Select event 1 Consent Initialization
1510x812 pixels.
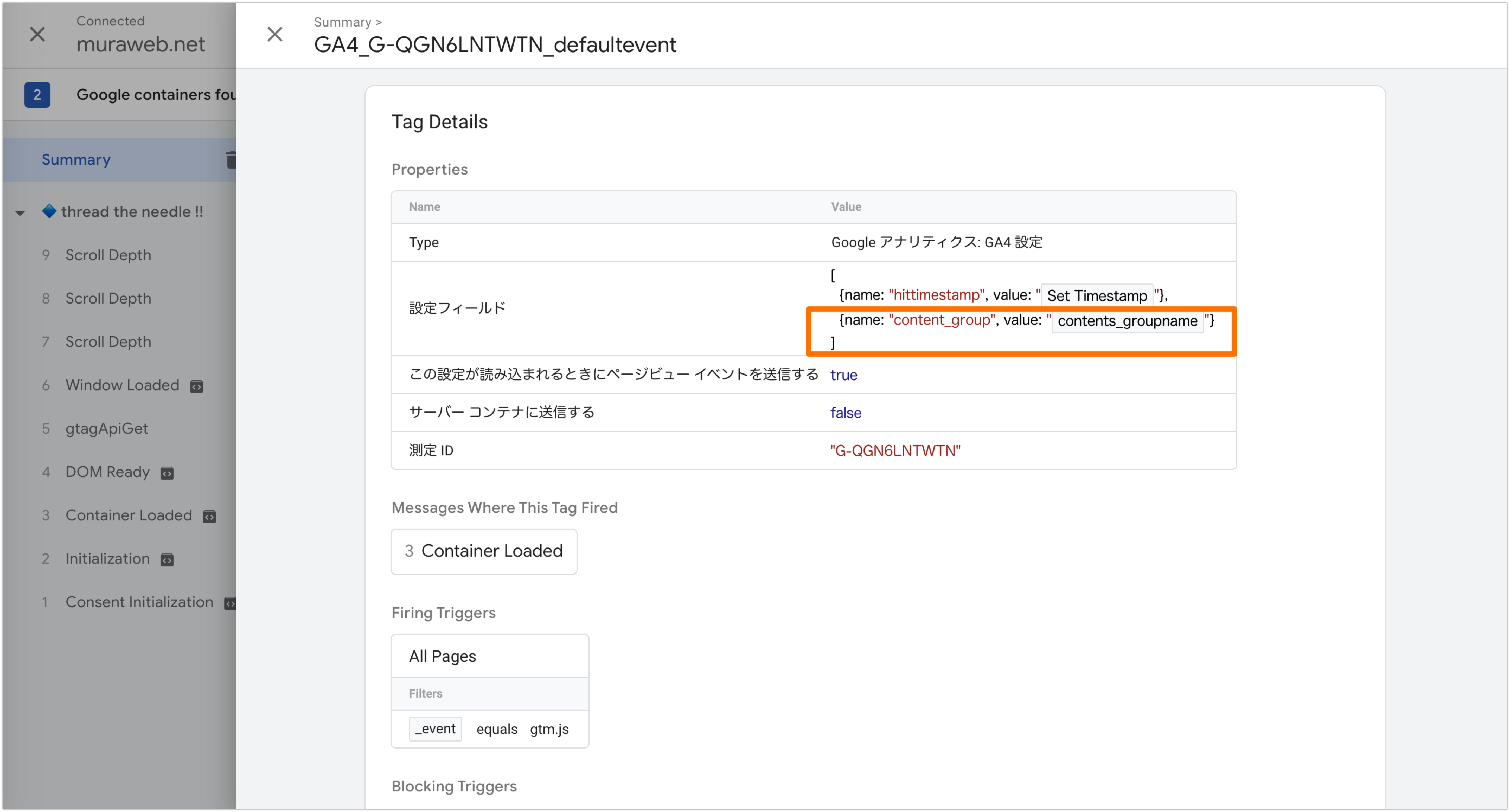139,602
